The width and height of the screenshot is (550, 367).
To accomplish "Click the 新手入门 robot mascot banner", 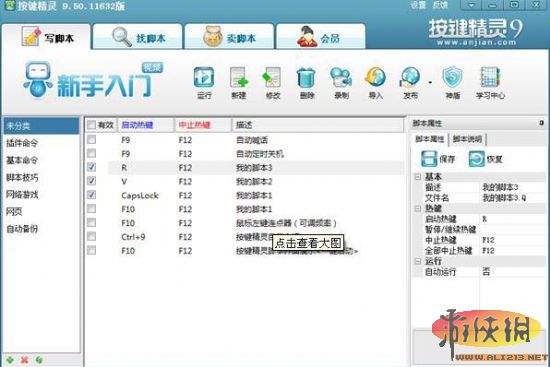I will coord(88,81).
